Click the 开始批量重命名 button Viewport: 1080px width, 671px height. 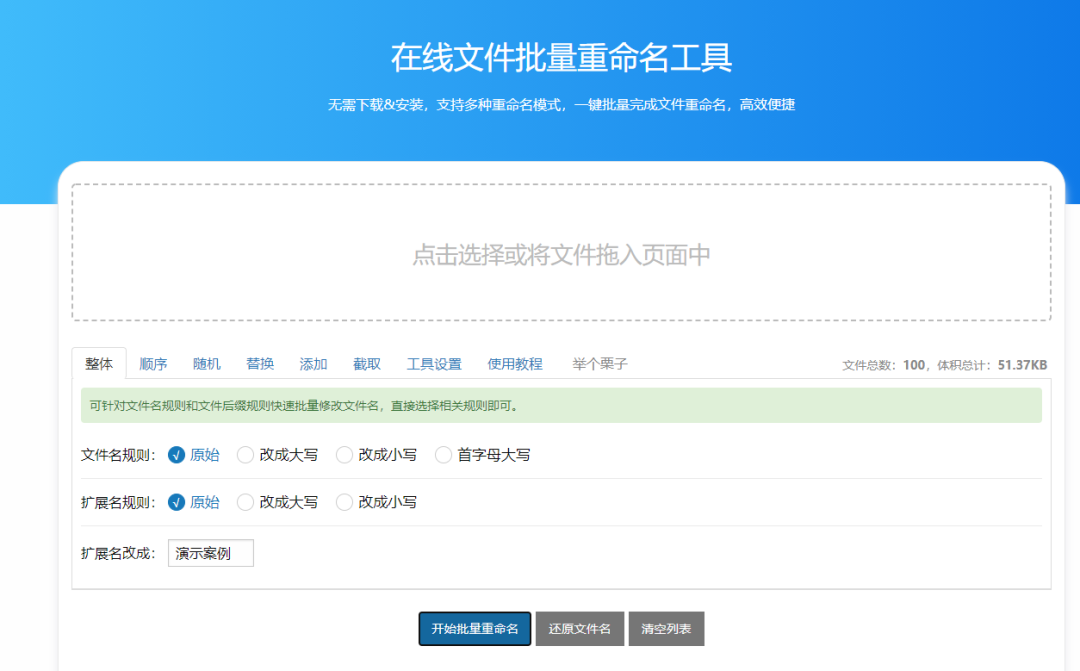click(x=474, y=629)
